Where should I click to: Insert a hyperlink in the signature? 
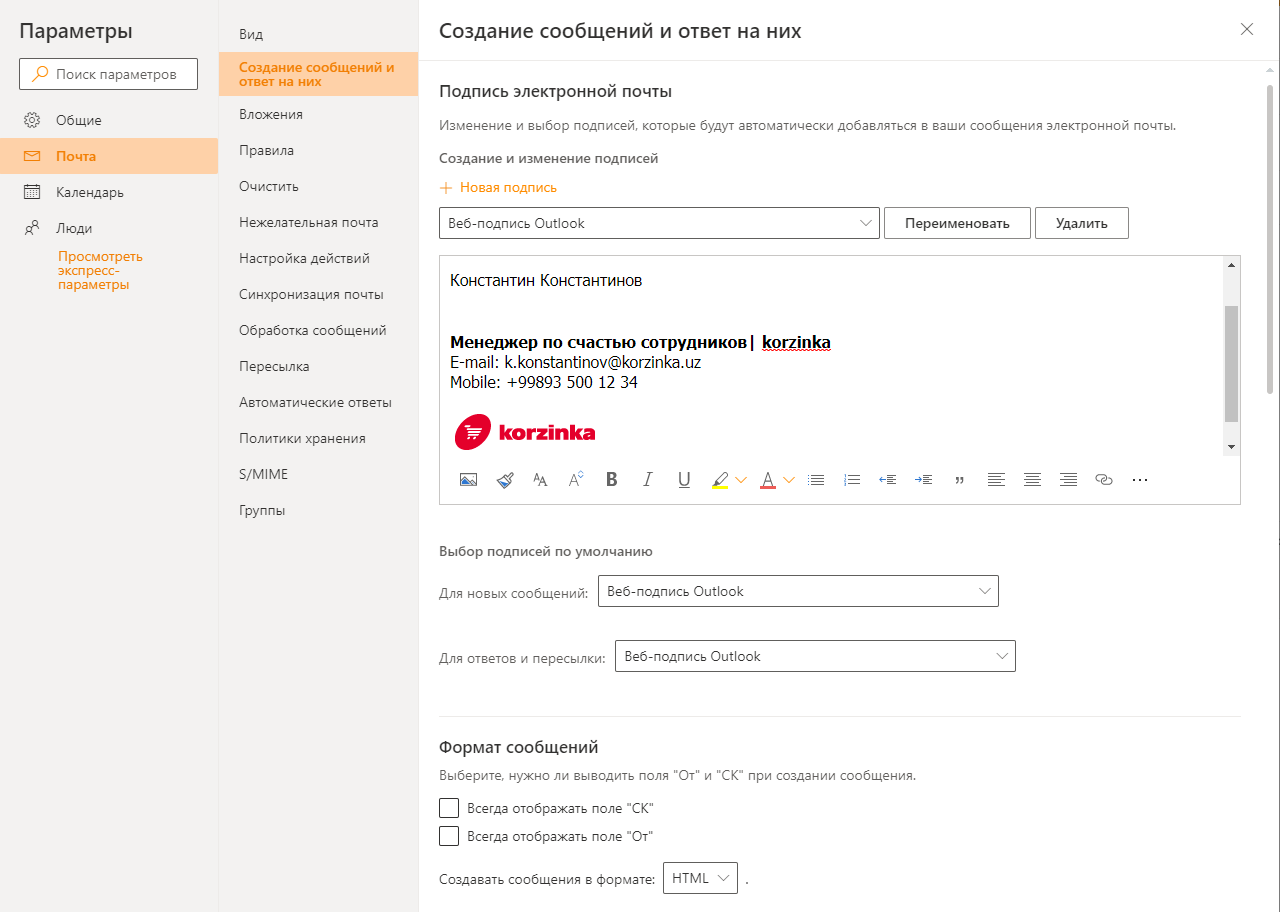click(x=1104, y=480)
